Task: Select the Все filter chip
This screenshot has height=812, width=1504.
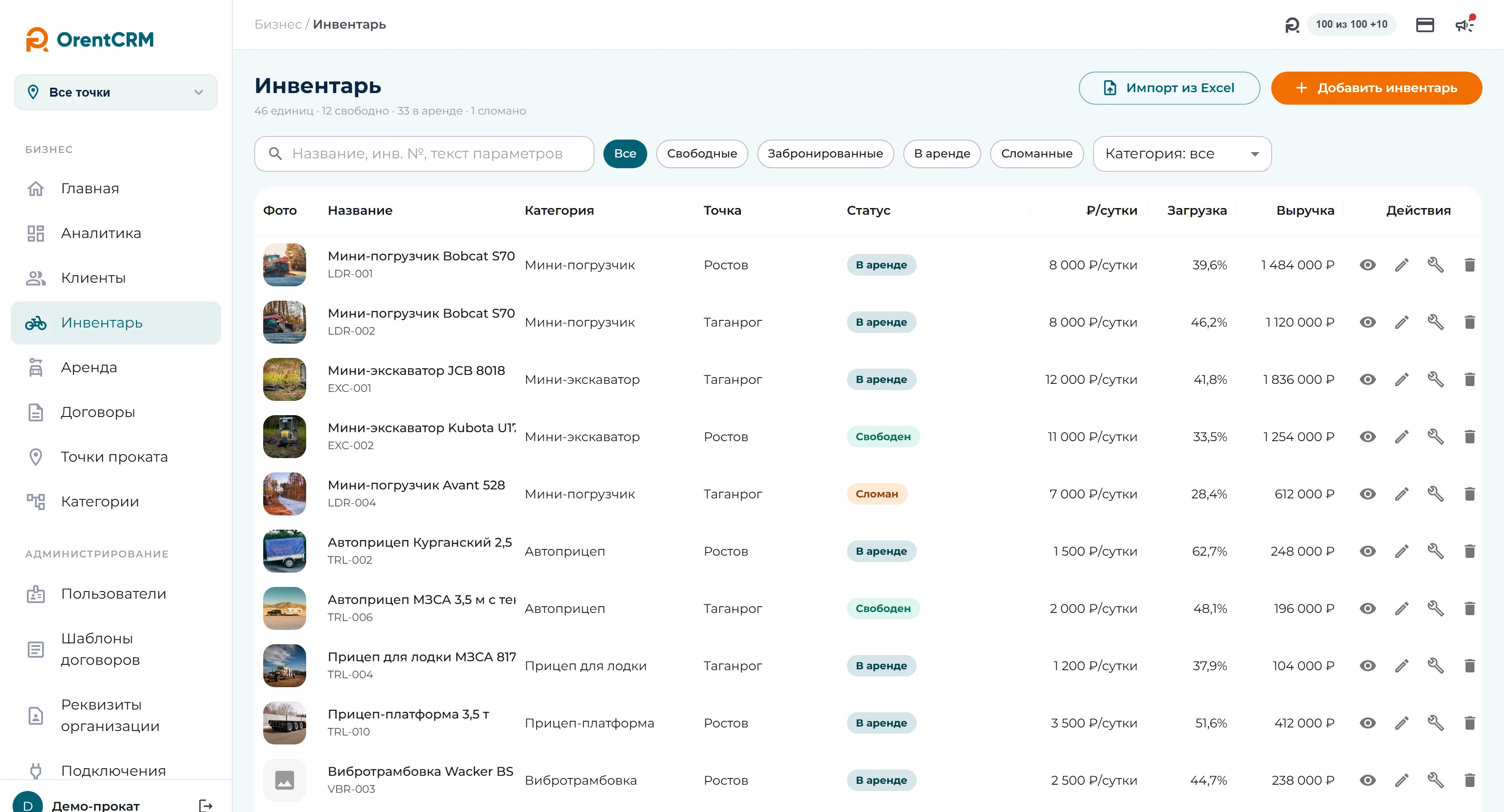Action: point(625,153)
